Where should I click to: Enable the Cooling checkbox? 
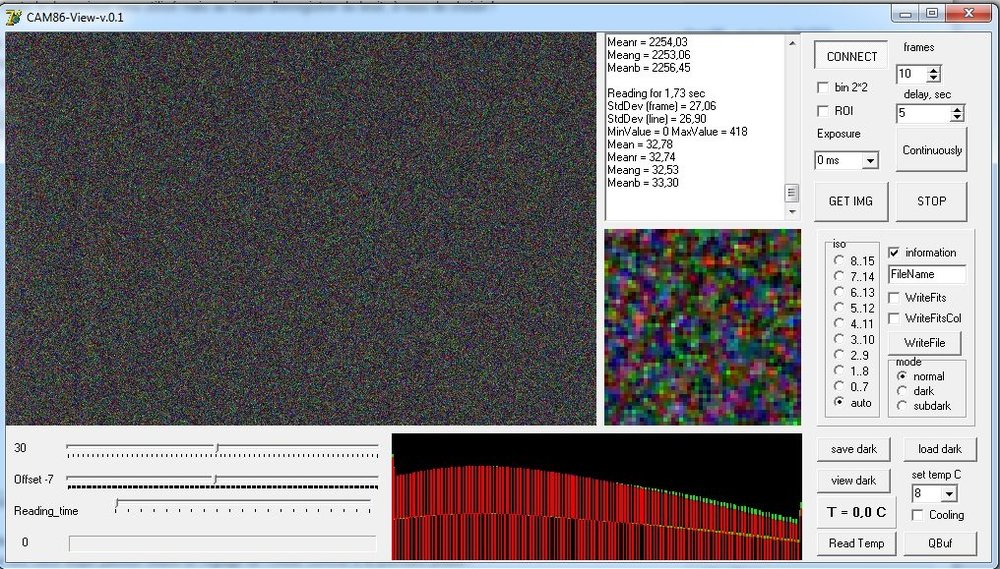coord(918,515)
